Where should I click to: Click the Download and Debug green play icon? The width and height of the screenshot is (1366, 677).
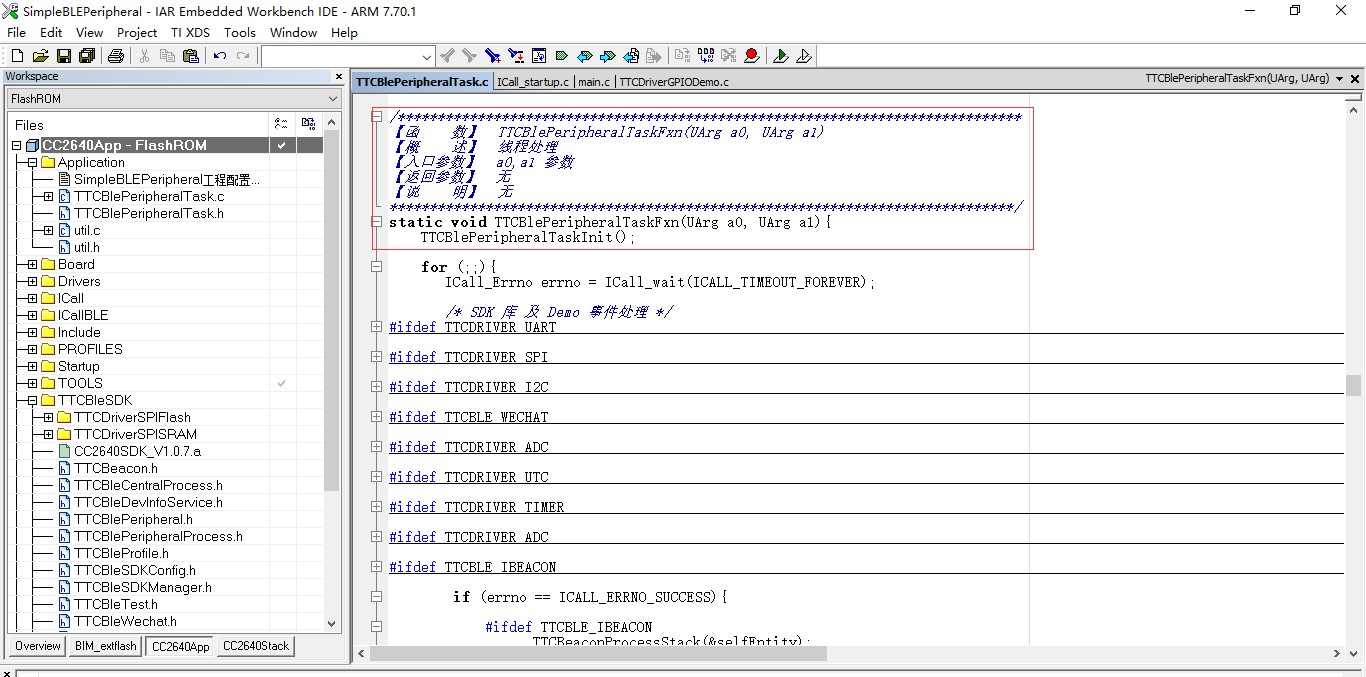pos(781,56)
